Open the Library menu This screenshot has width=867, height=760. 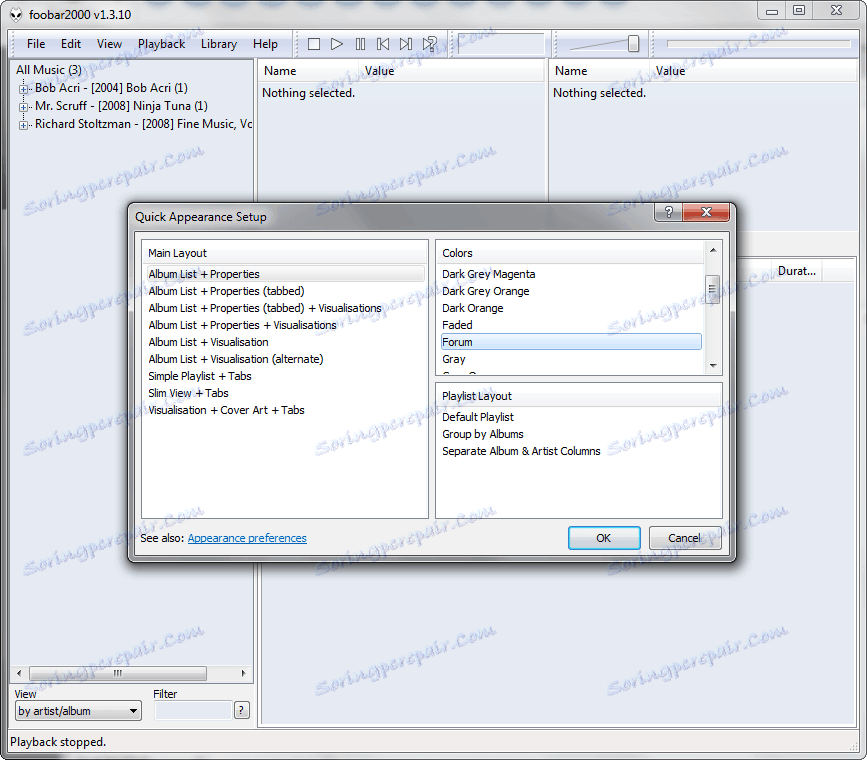pos(218,44)
